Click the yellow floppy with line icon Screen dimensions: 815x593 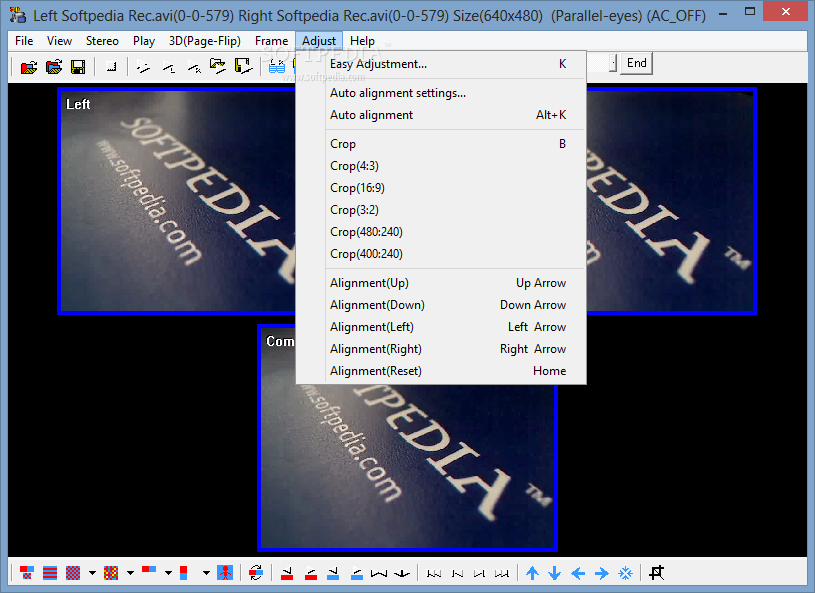[243, 66]
